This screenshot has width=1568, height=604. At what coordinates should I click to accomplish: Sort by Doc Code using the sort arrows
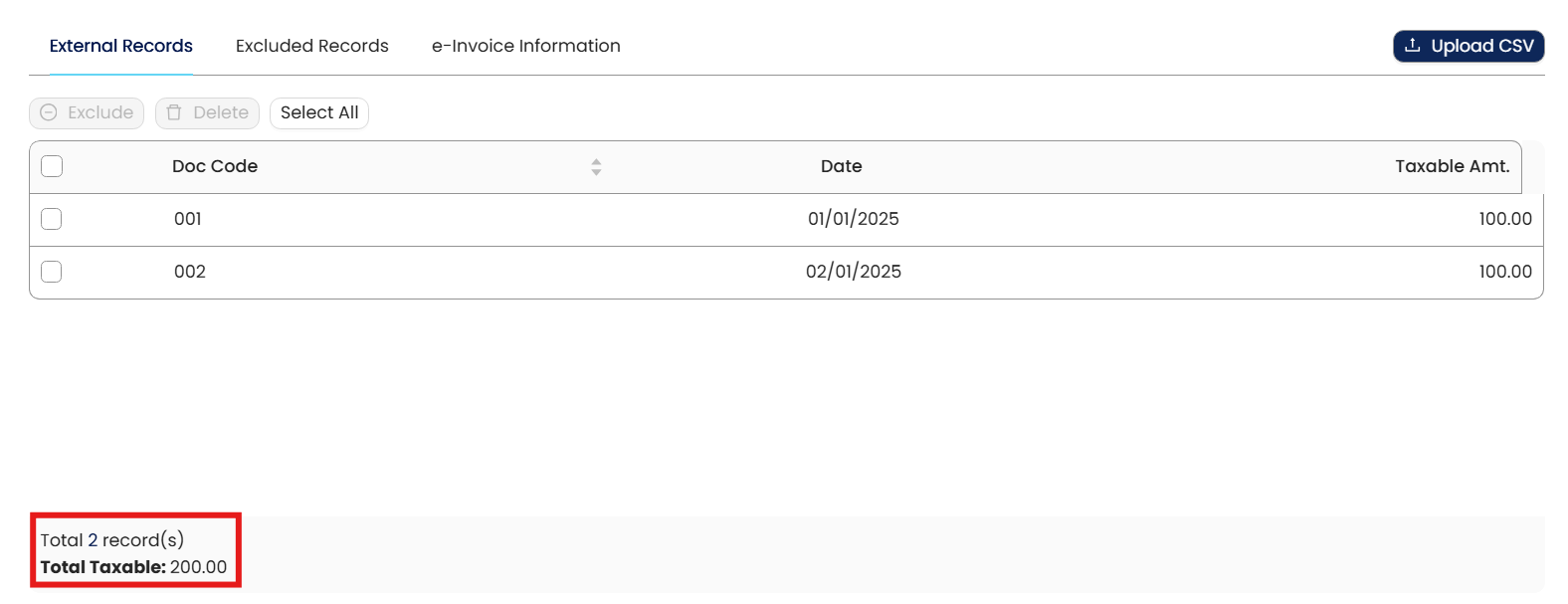click(596, 167)
